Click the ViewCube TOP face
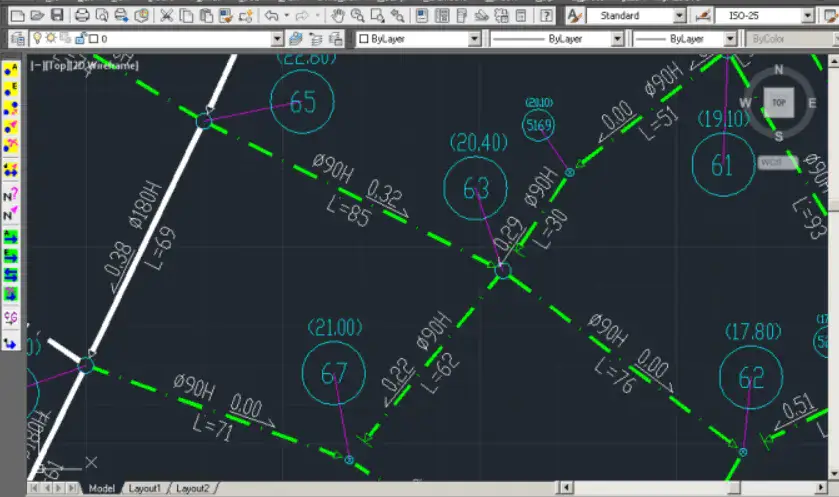 pyautogui.click(x=779, y=102)
